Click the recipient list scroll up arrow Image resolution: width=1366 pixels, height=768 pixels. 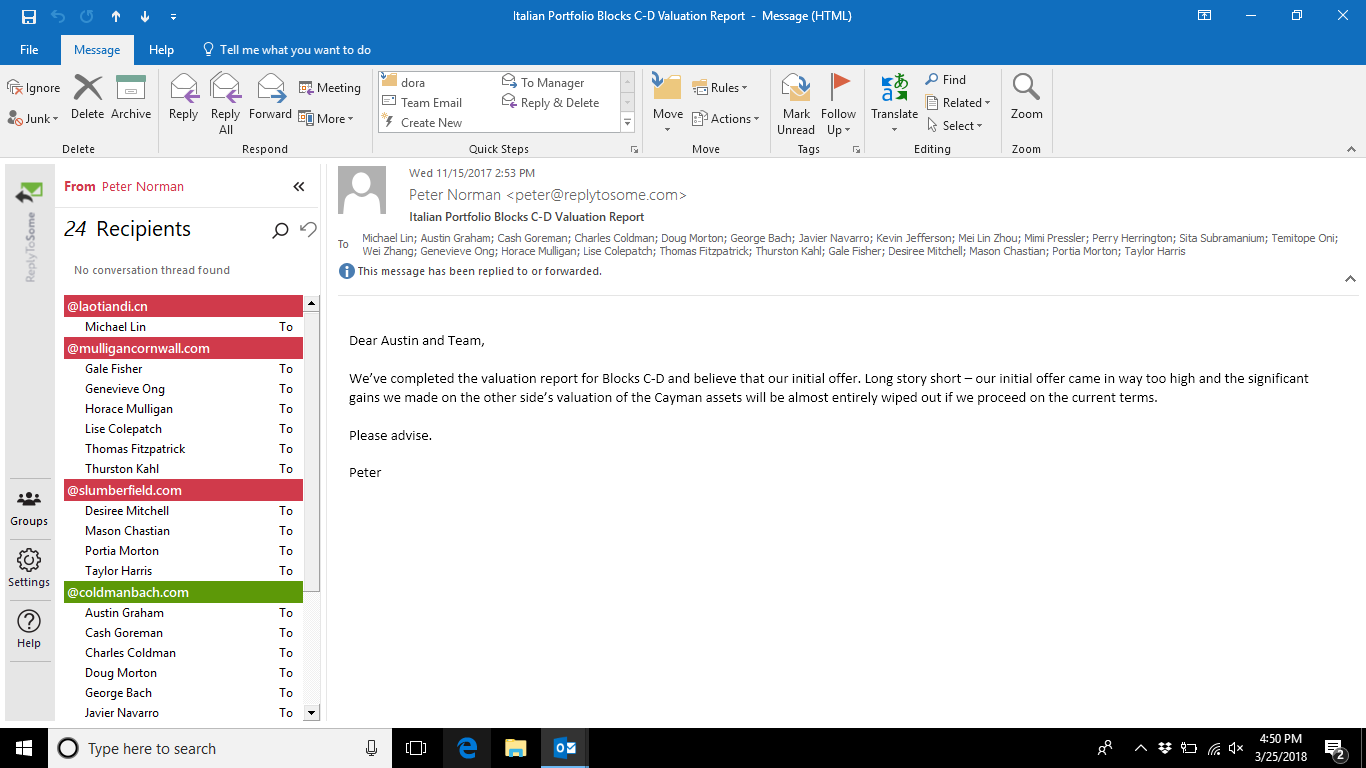[x=311, y=303]
